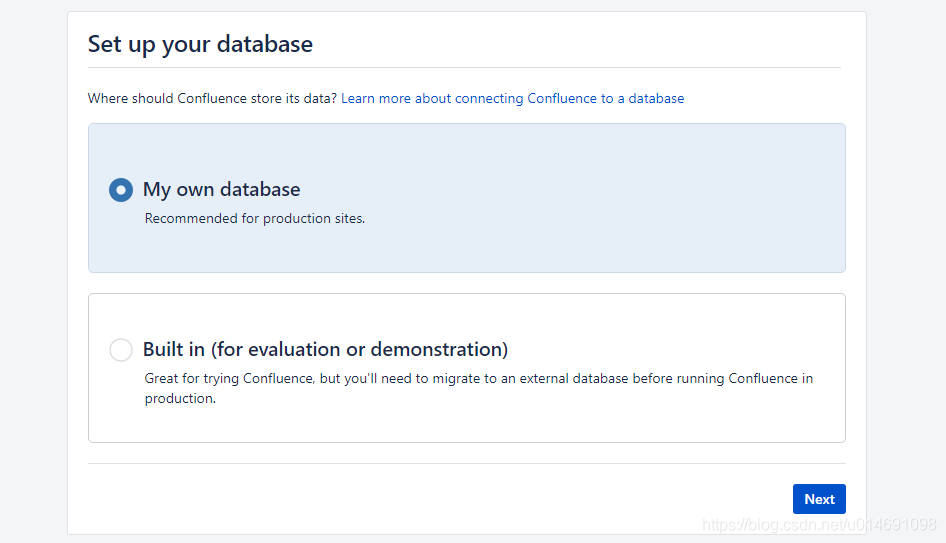946x543 pixels.
Task: Click the Built in (for evaluation or demonstration) label
Action: coord(325,349)
